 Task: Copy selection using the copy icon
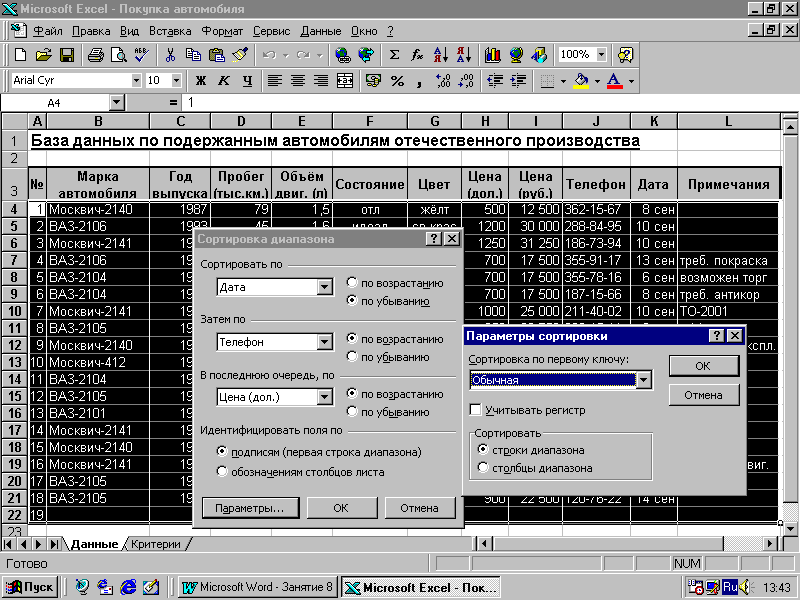coord(193,55)
